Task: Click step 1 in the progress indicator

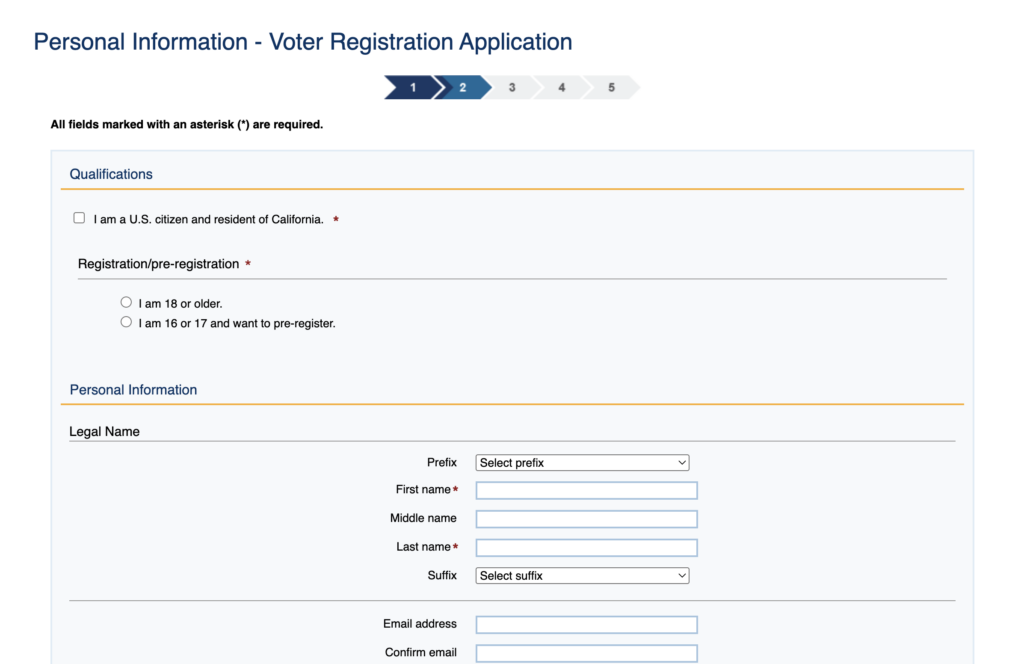Action: click(x=411, y=88)
